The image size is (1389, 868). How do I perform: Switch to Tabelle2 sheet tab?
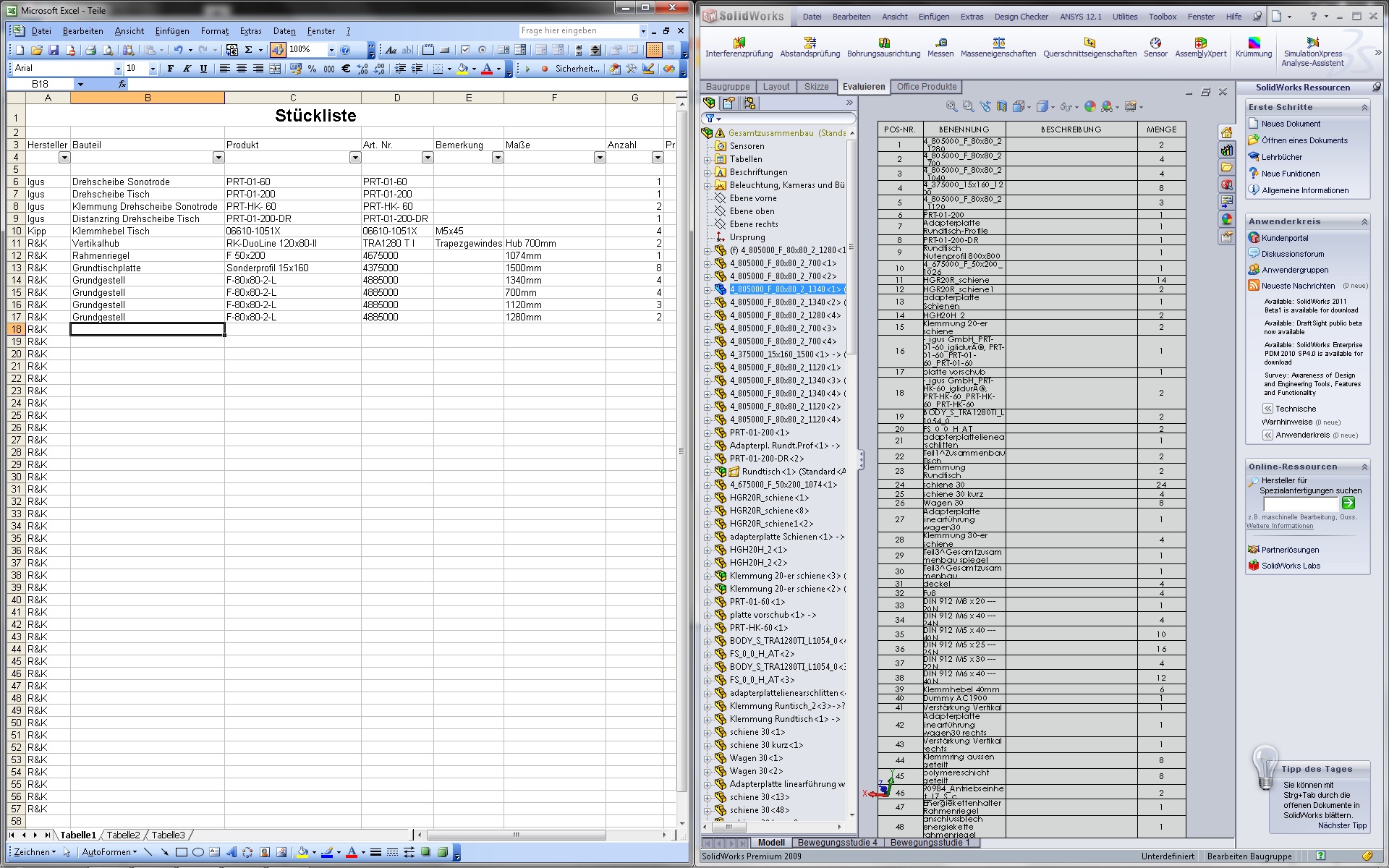tap(123, 835)
